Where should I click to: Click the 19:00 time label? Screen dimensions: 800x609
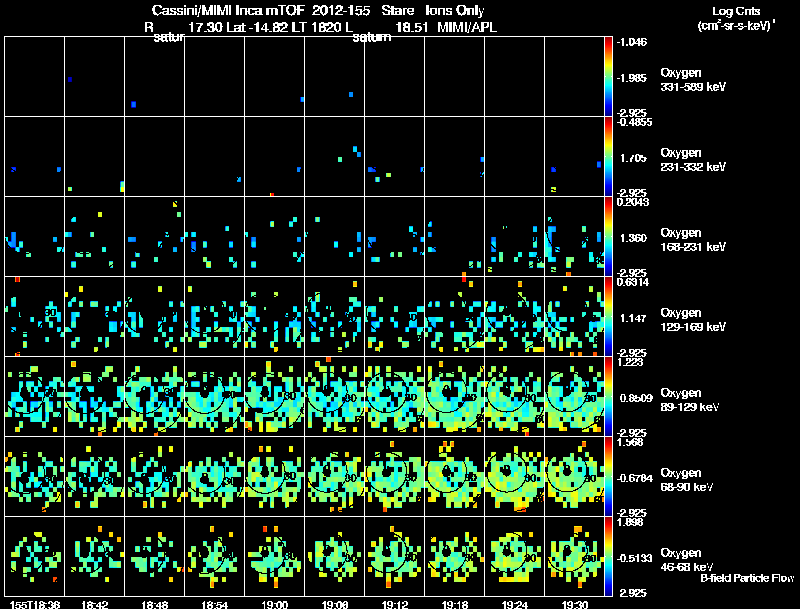tap(274, 604)
